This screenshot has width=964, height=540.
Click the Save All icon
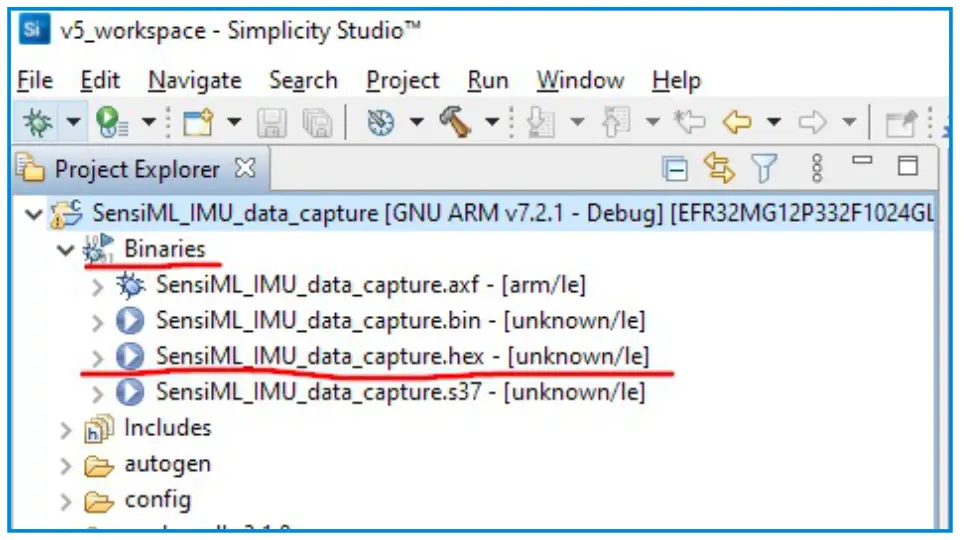pos(317,122)
